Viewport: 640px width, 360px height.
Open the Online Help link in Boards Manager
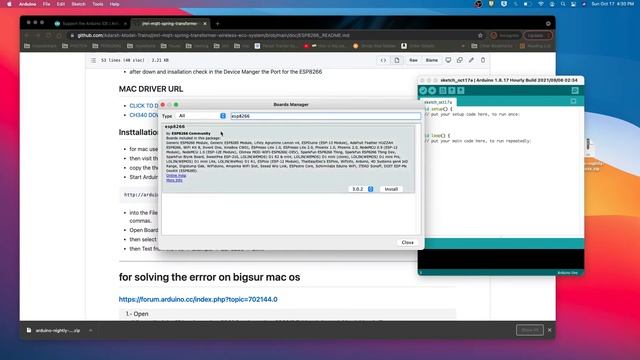point(176,176)
